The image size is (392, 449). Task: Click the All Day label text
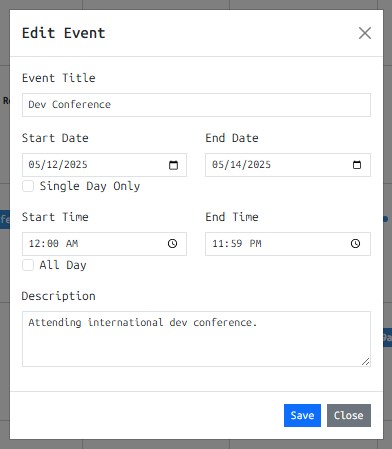[x=63, y=265]
